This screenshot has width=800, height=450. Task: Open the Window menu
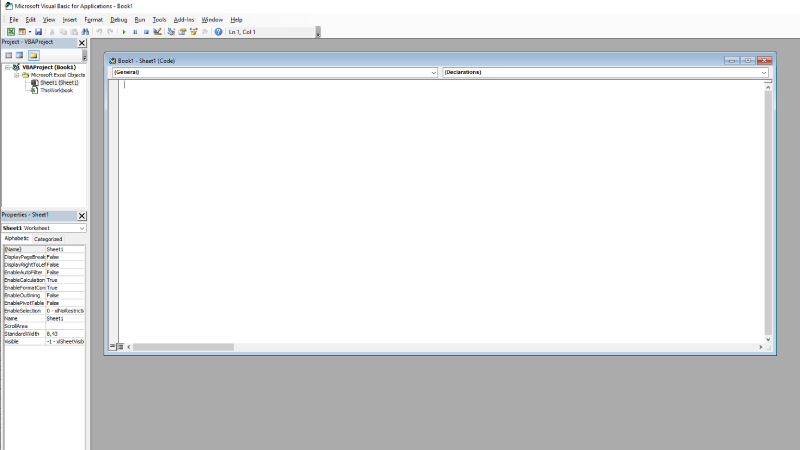click(x=212, y=19)
